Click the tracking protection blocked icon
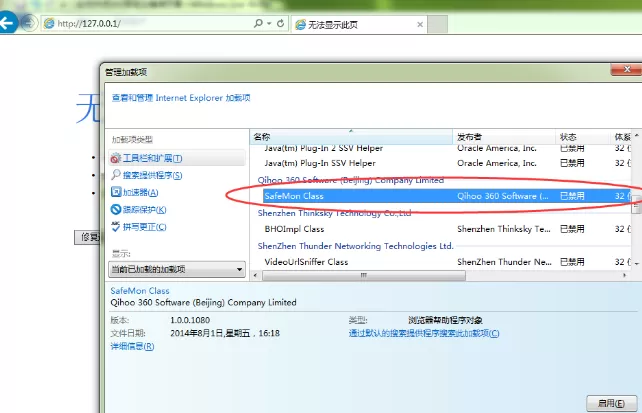 coord(116,209)
